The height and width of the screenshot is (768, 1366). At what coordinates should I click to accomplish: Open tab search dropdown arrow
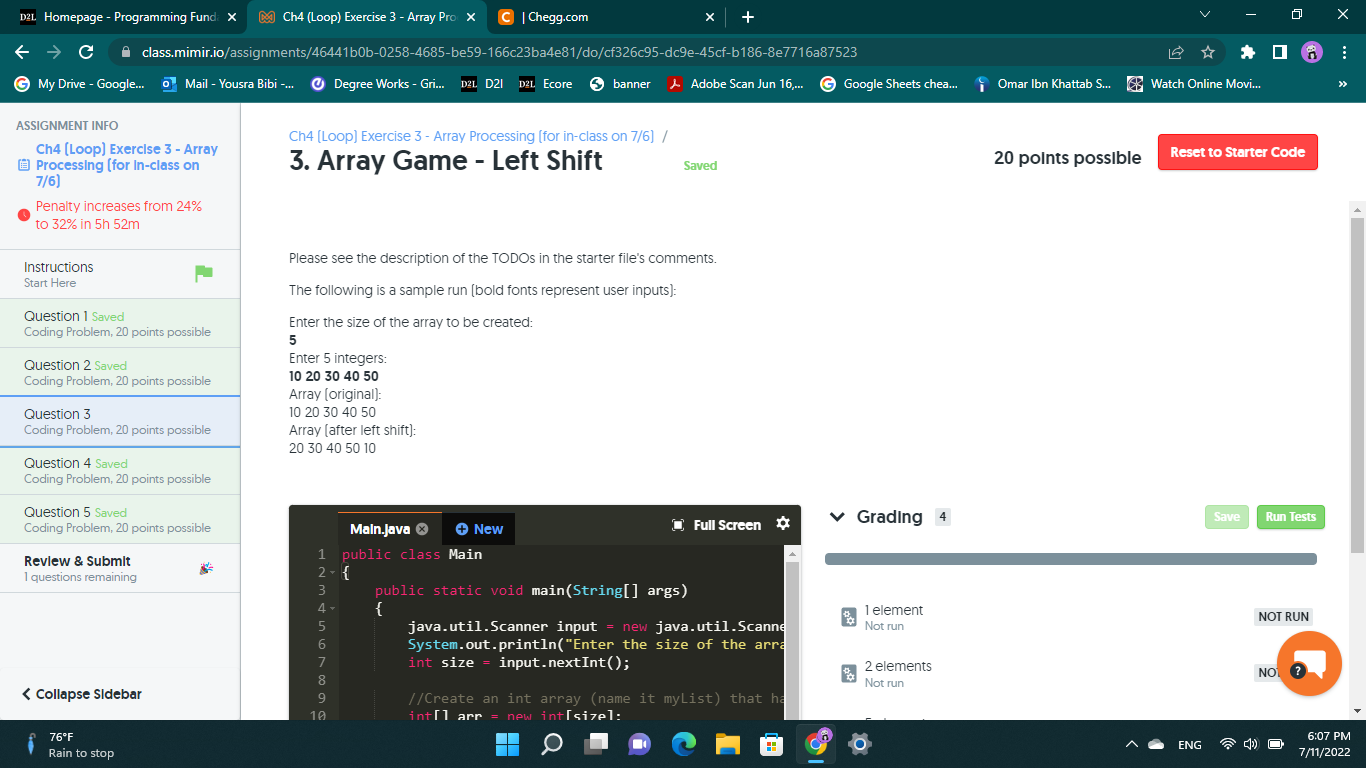1205,16
